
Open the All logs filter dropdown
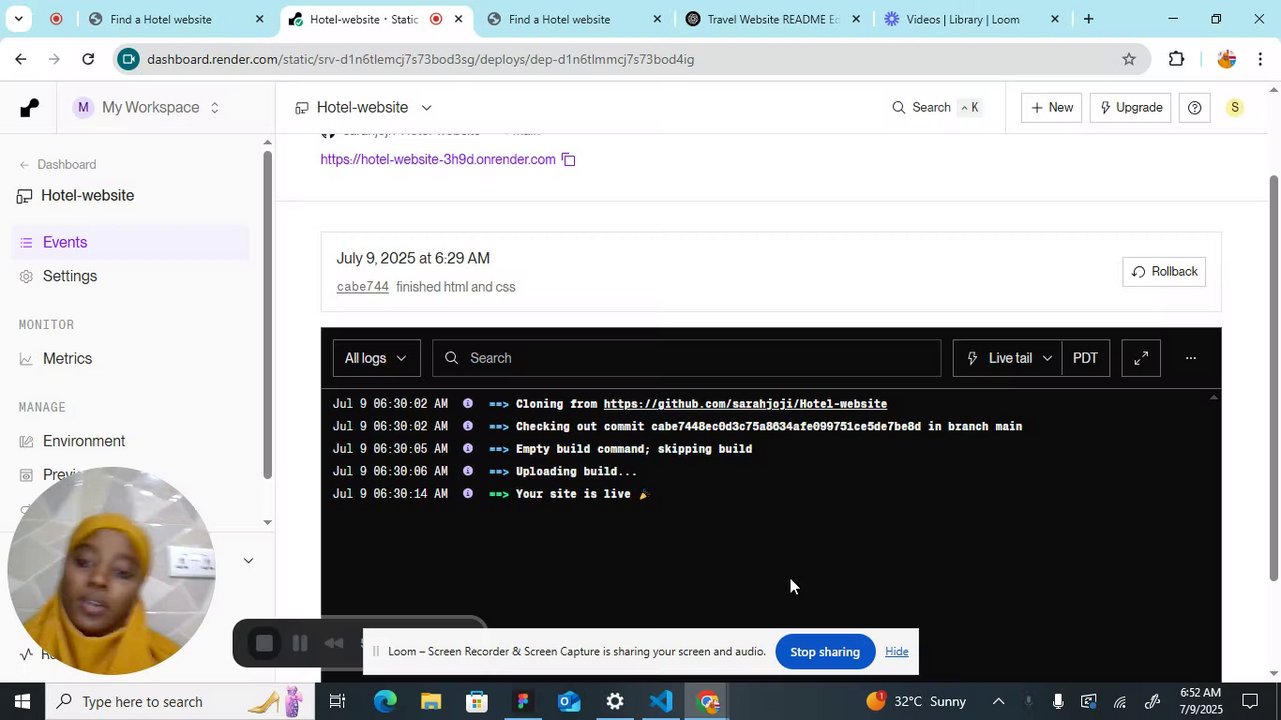(x=376, y=358)
